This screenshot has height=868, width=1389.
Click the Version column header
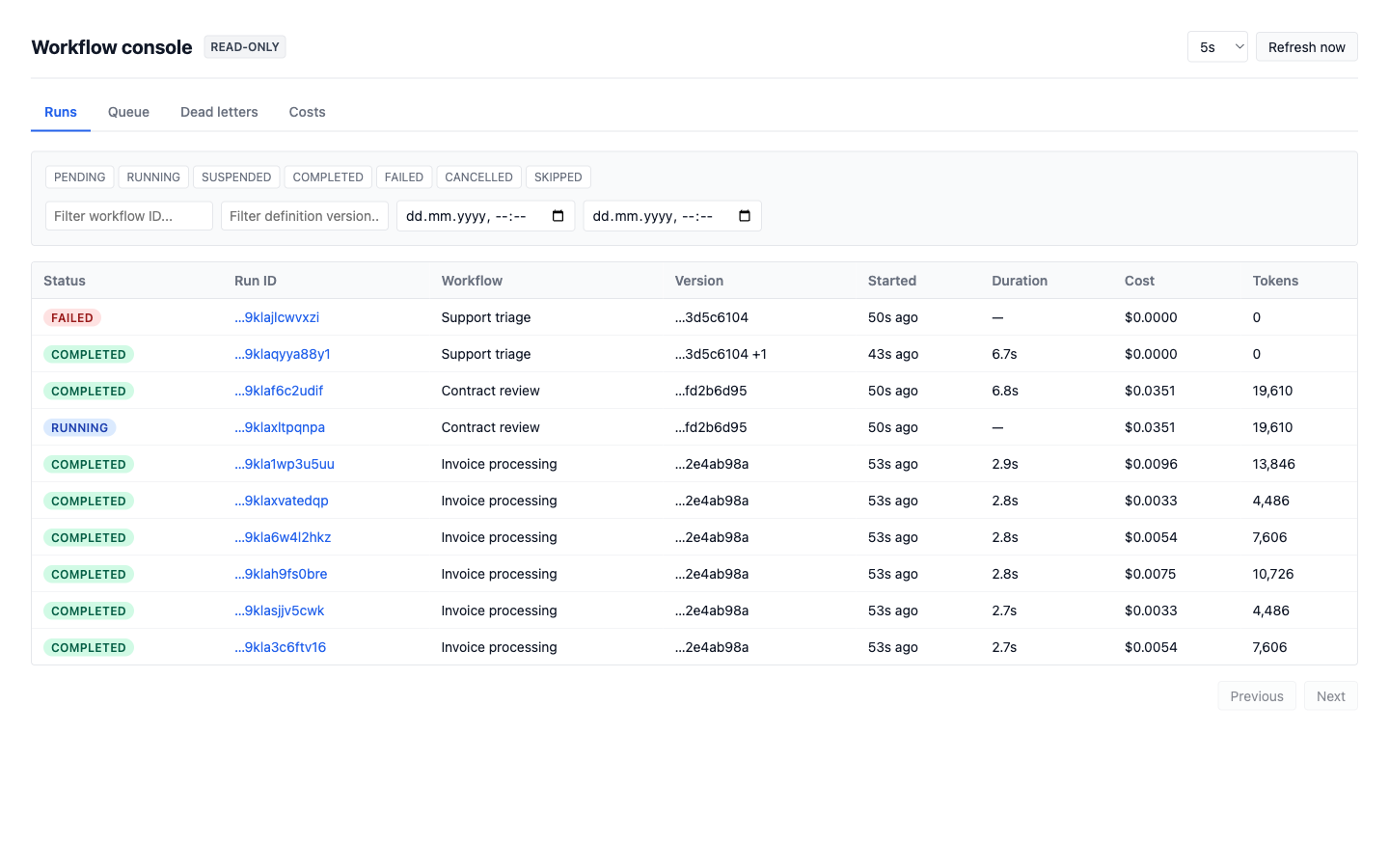(x=699, y=281)
